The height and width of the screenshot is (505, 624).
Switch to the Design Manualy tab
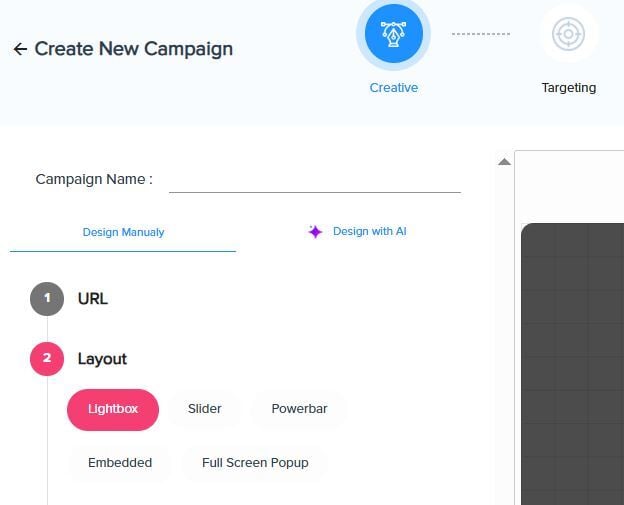[123, 232]
